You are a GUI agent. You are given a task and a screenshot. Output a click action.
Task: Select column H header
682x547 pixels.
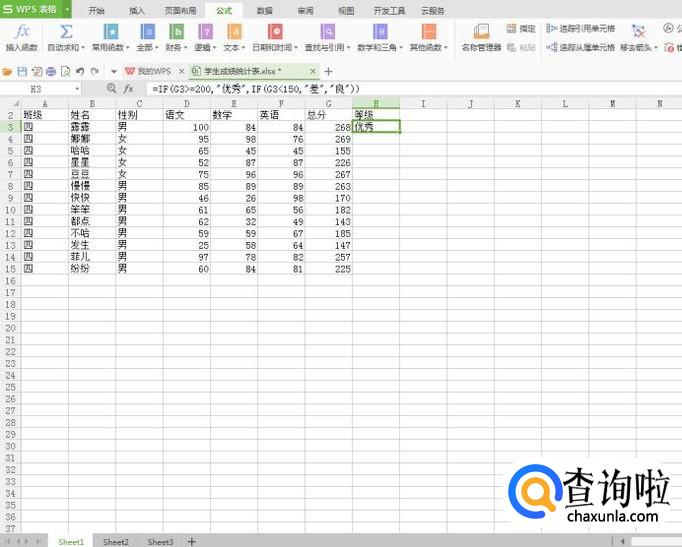(x=376, y=103)
